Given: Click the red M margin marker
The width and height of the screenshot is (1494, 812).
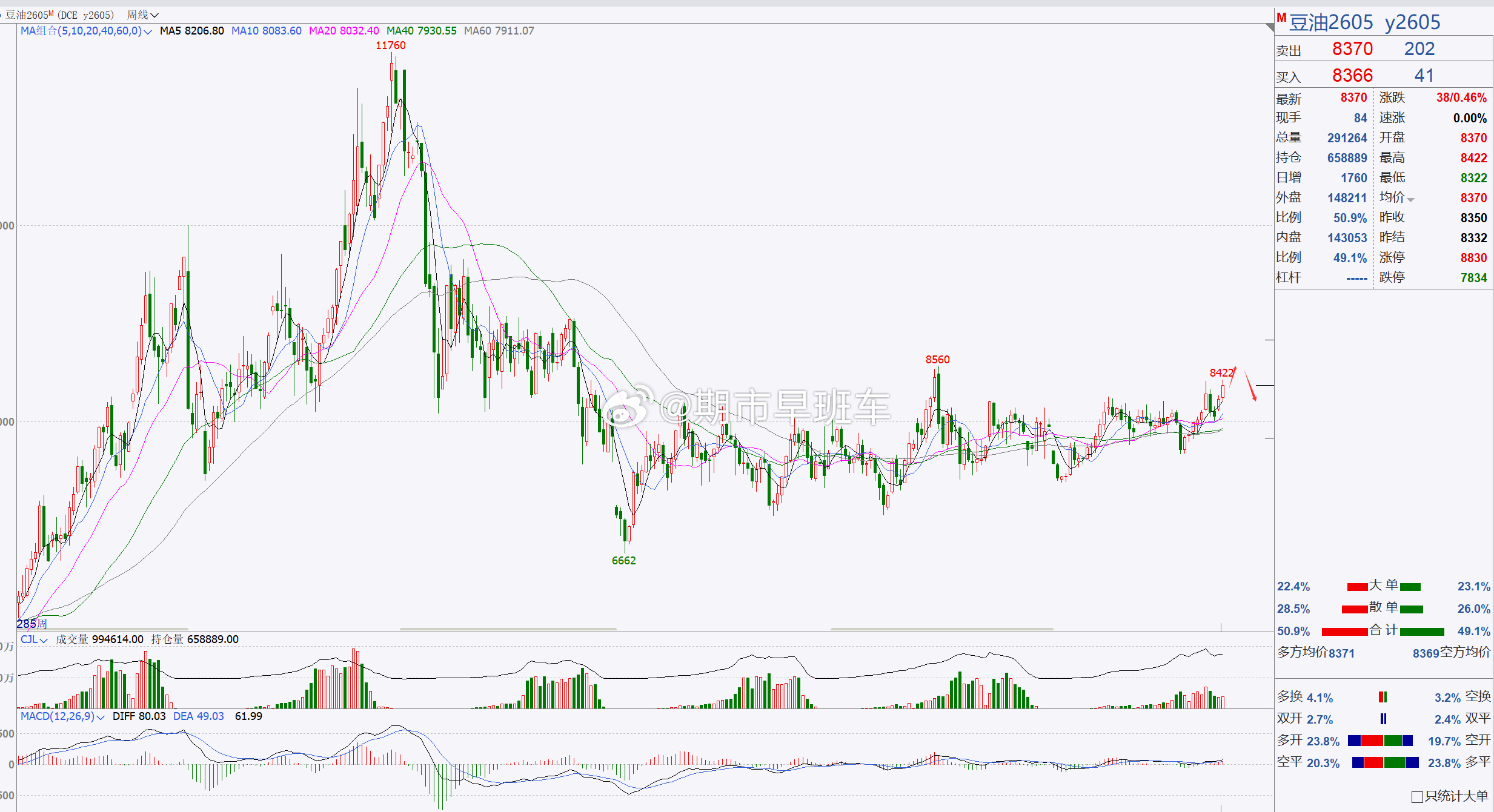Looking at the screenshot, I should (1281, 18).
